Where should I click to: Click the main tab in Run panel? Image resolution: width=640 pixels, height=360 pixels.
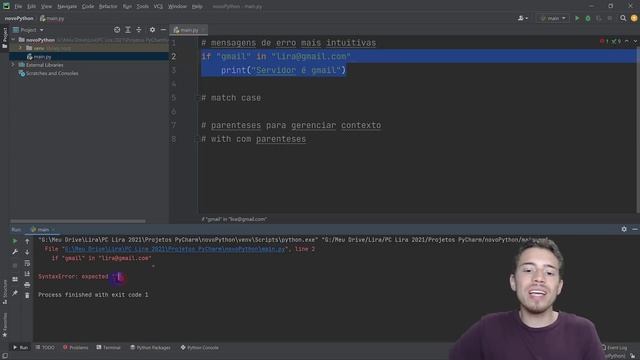pyautogui.click(x=42, y=229)
